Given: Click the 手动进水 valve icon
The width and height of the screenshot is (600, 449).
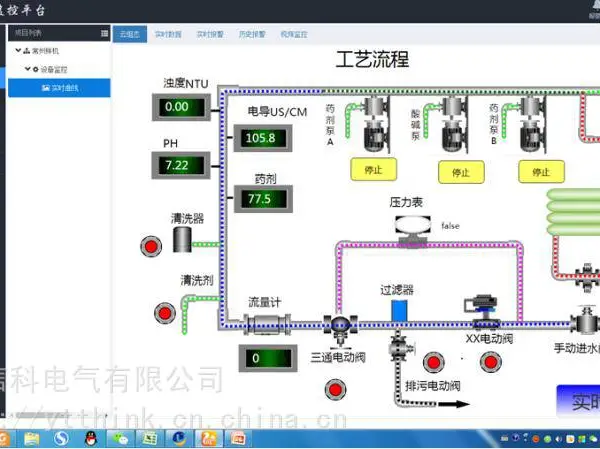Looking at the screenshot, I should pyautogui.click(x=585, y=321).
